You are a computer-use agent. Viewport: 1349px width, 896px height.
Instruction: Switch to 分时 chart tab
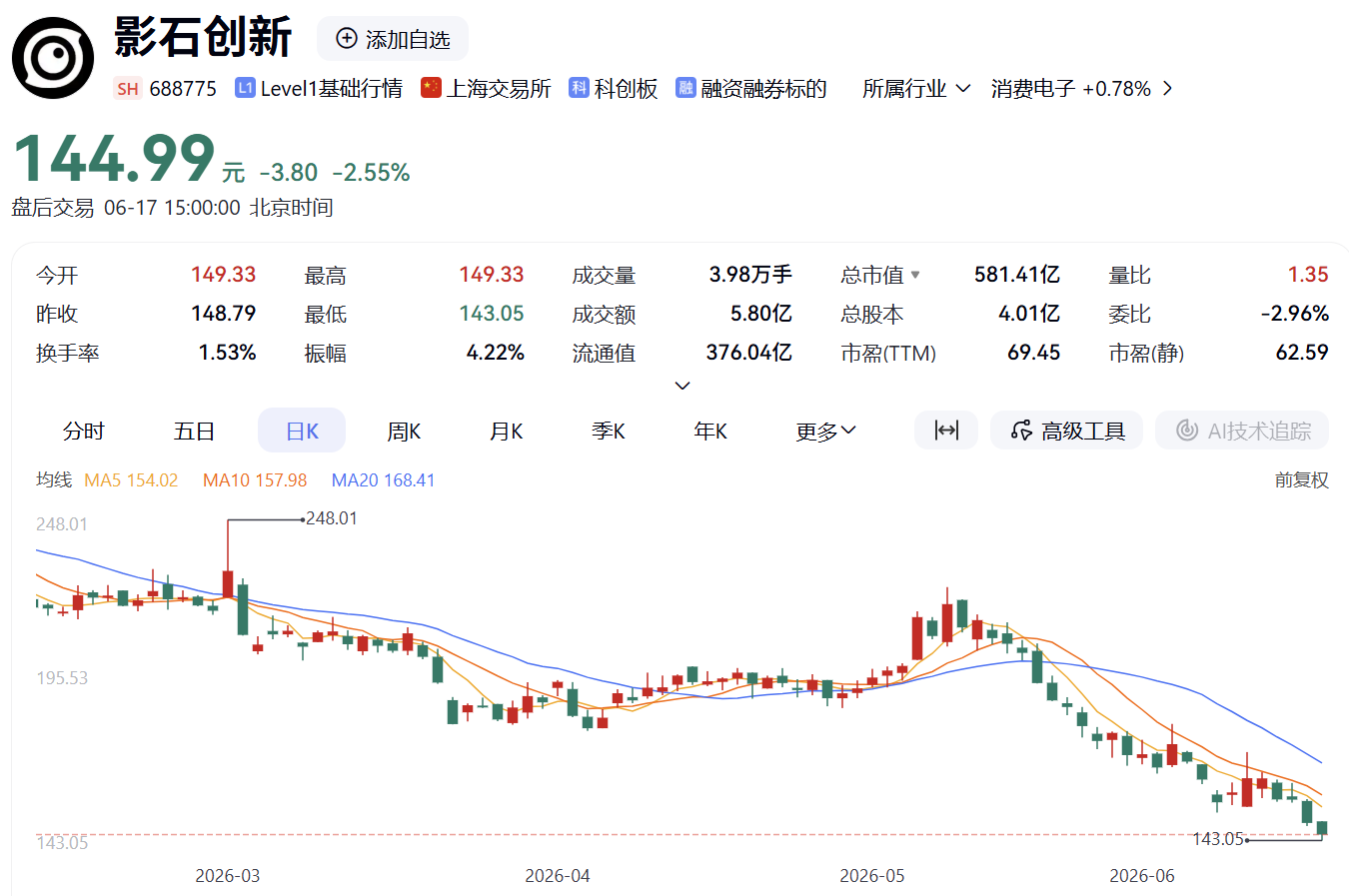tap(83, 432)
